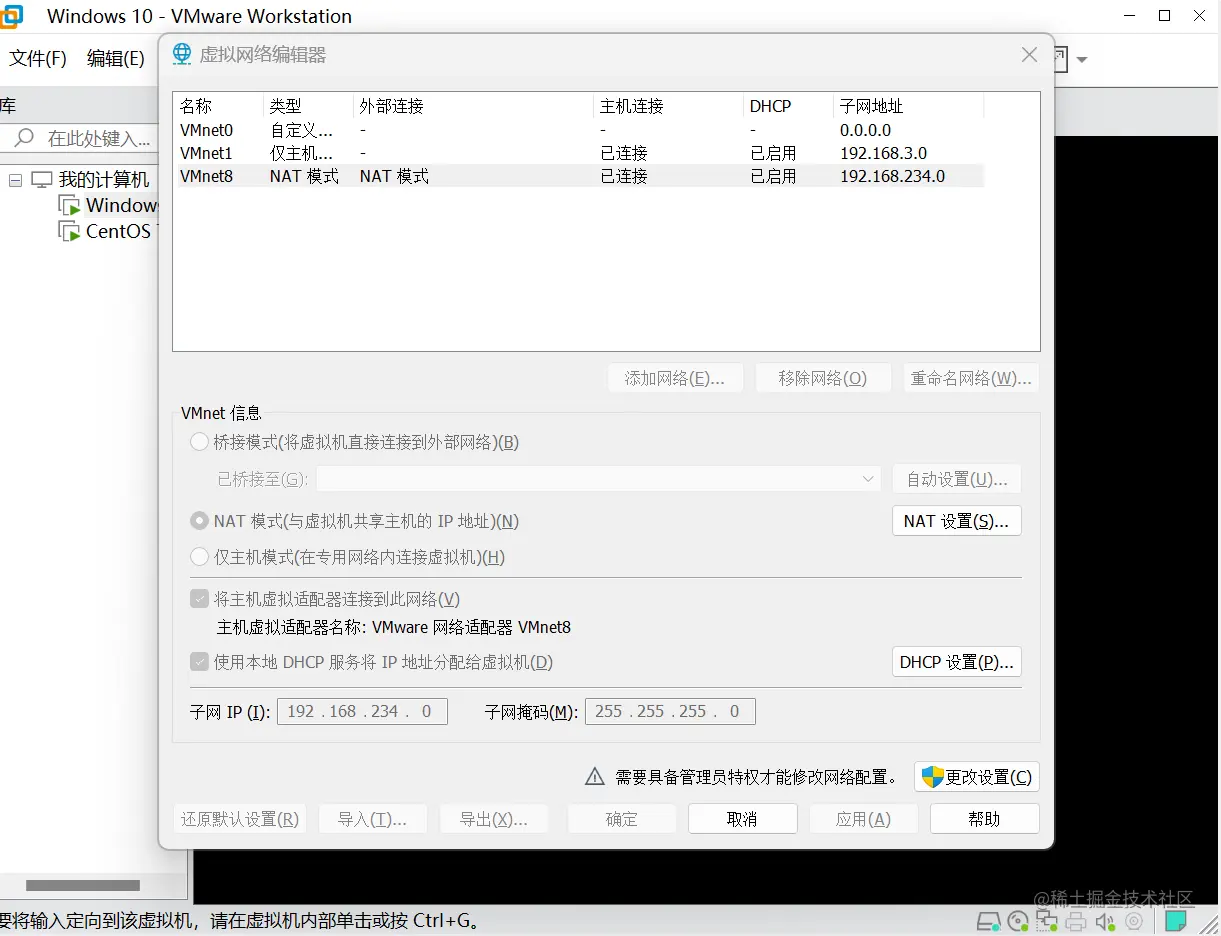Click the running VM icon beside Windows entry
This screenshot has width=1221, height=936.
click(69, 206)
